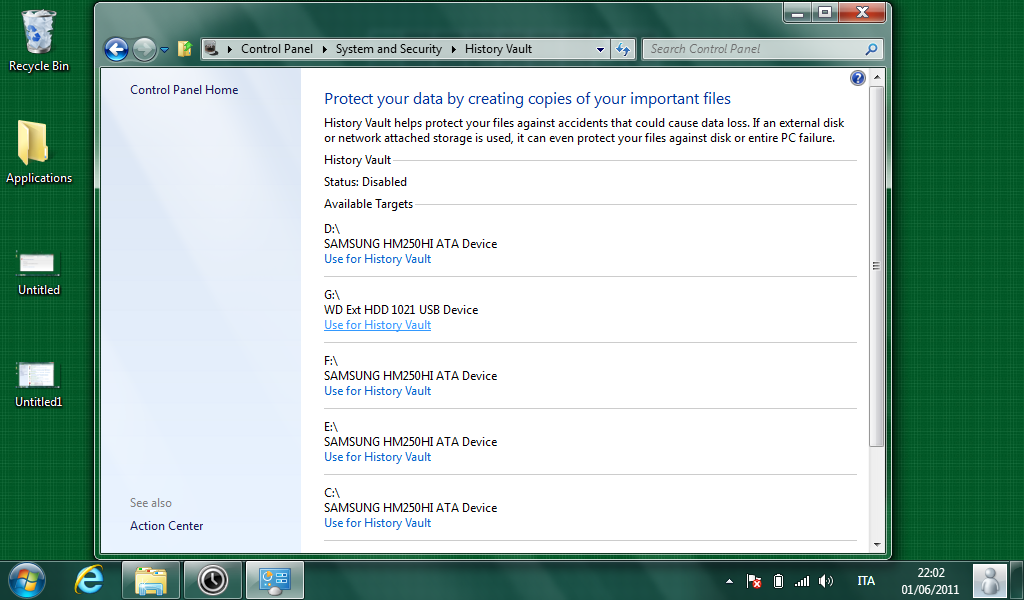The height and width of the screenshot is (600, 1024).
Task: Open the volume speaker tray icon
Action: coord(826,581)
